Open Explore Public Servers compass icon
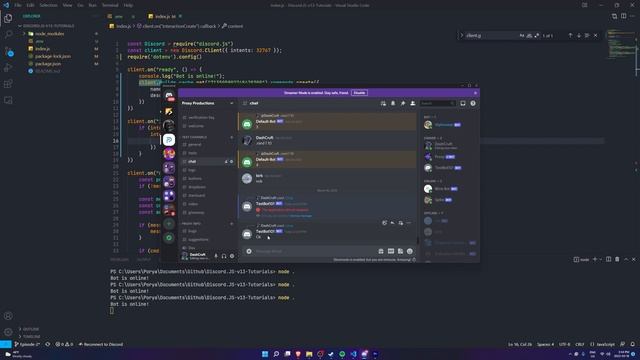The height and width of the screenshot is (360, 640). [169, 238]
